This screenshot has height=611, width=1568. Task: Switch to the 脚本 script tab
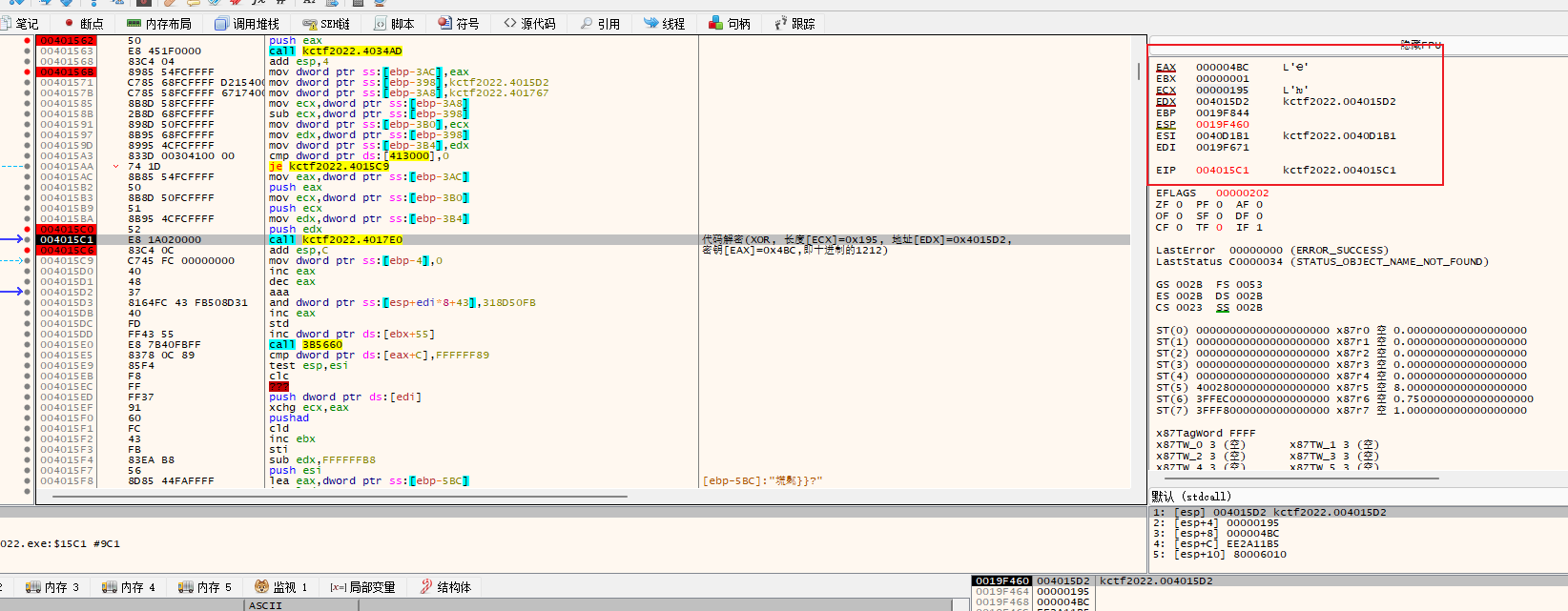(395, 24)
